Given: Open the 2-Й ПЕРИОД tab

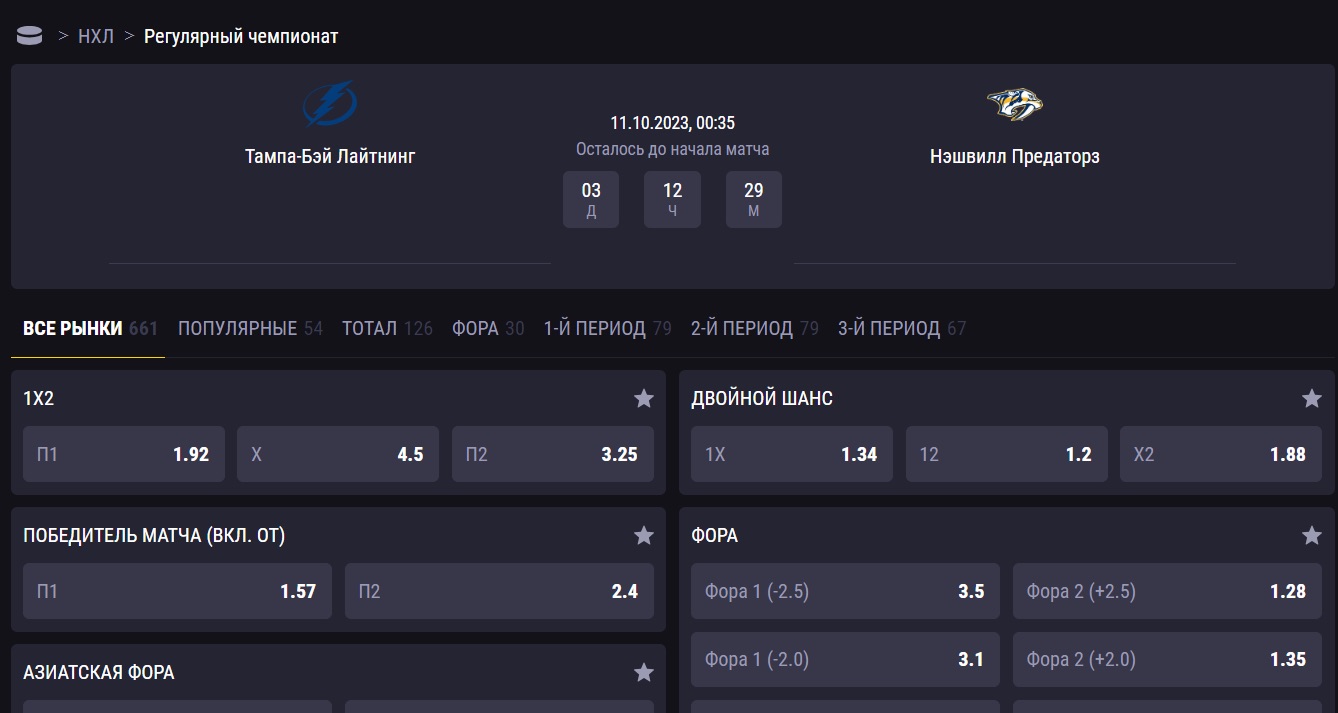Looking at the screenshot, I should pos(755,328).
